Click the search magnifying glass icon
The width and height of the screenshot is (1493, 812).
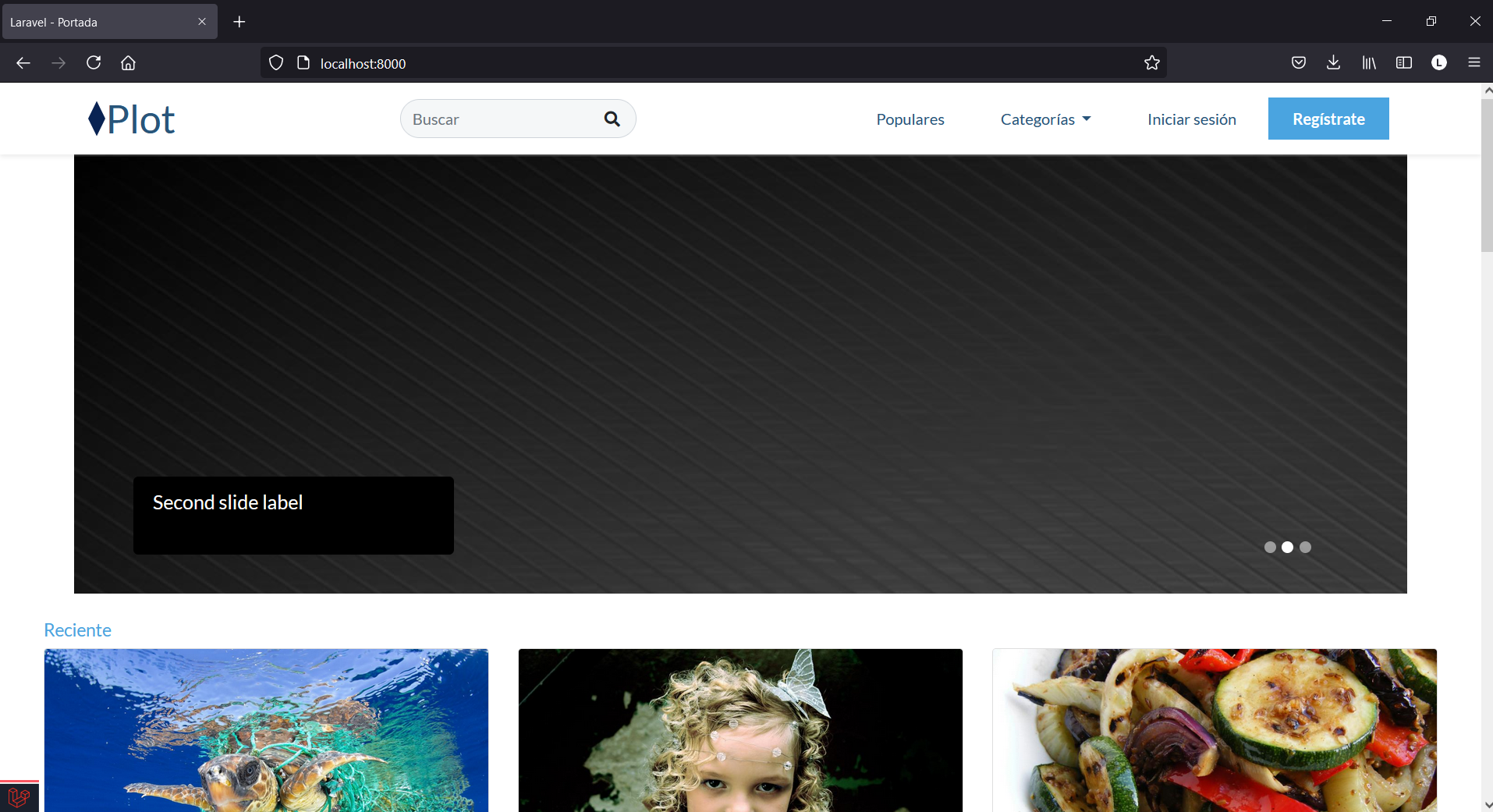pos(612,119)
